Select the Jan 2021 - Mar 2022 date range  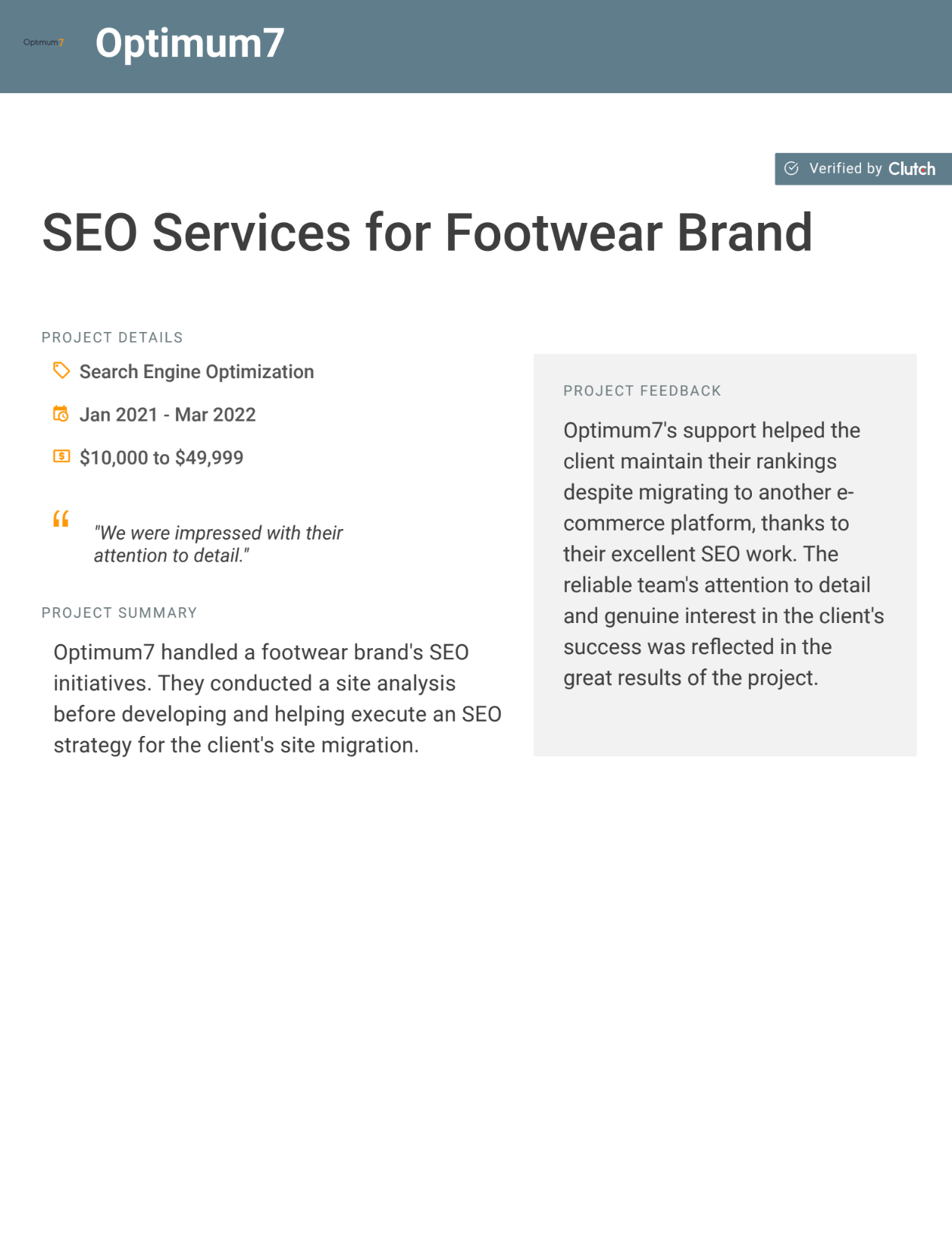coord(168,415)
